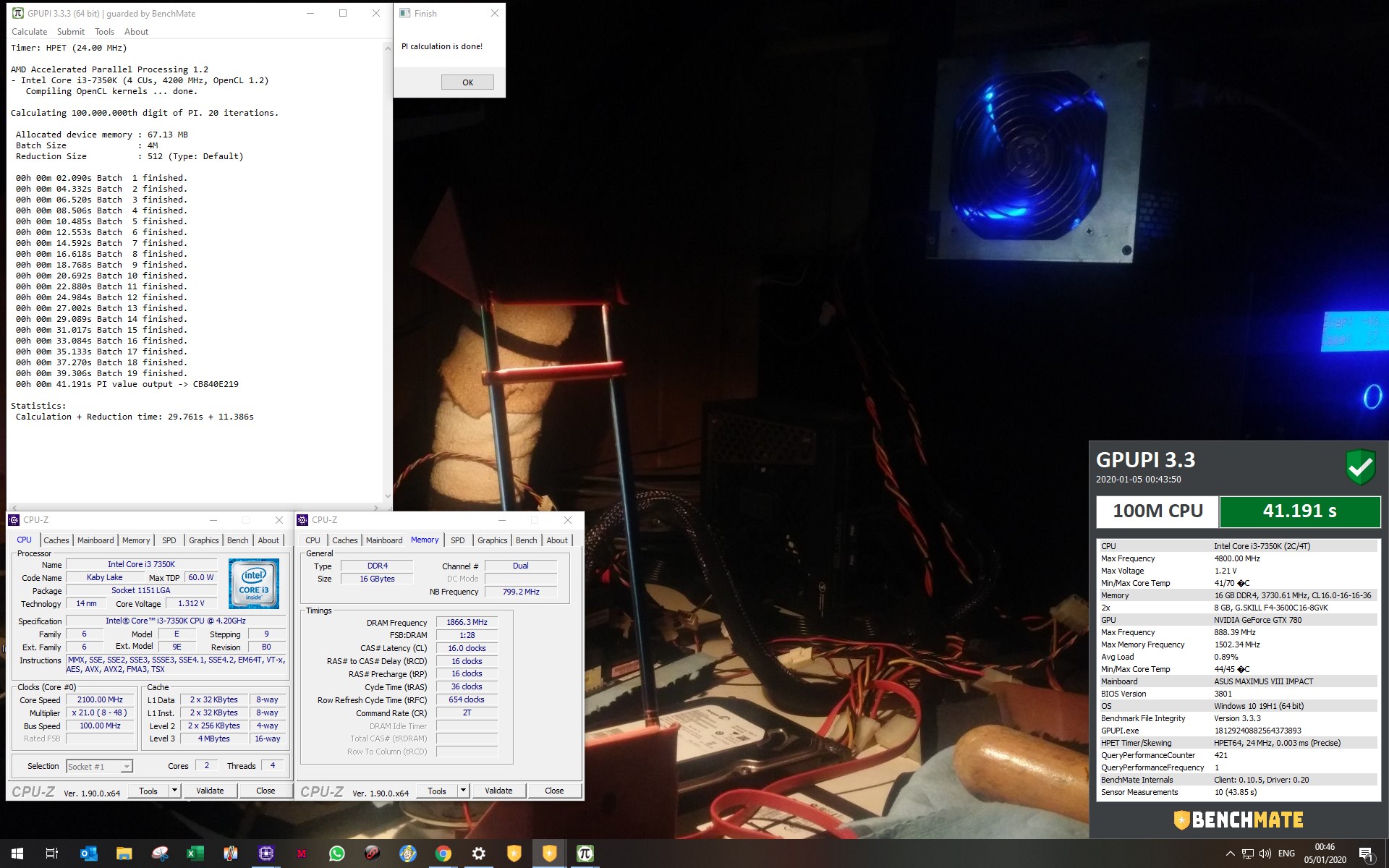This screenshot has height=868, width=1389.
Task: Open Excel from the taskbar
Action: coord(195,854)
